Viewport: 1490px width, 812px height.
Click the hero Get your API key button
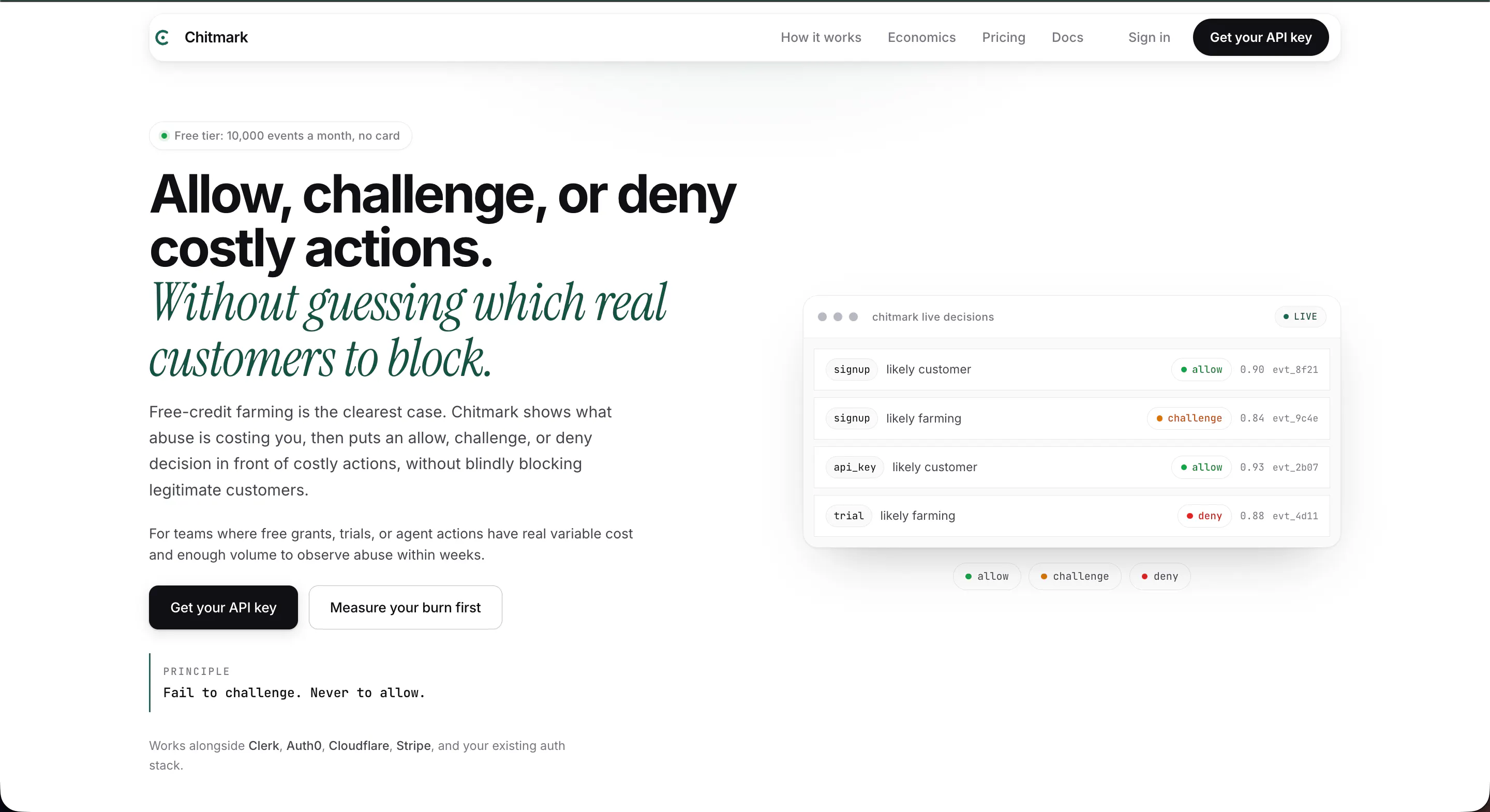pos(224,607)
